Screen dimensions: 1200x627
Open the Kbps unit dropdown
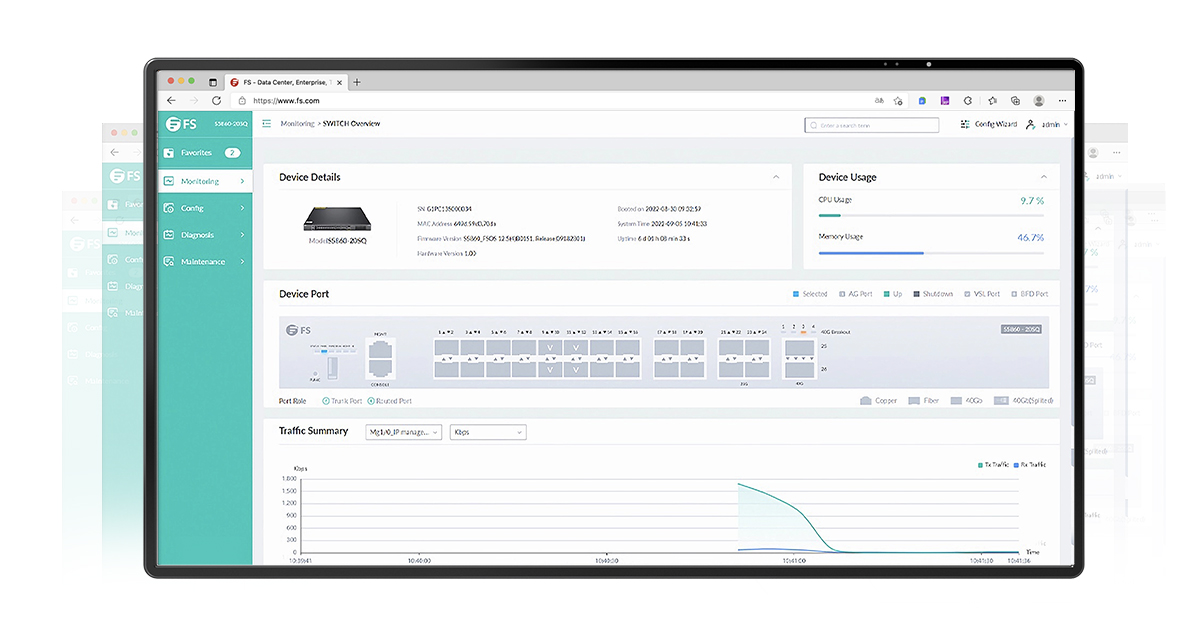click(488, 432)
